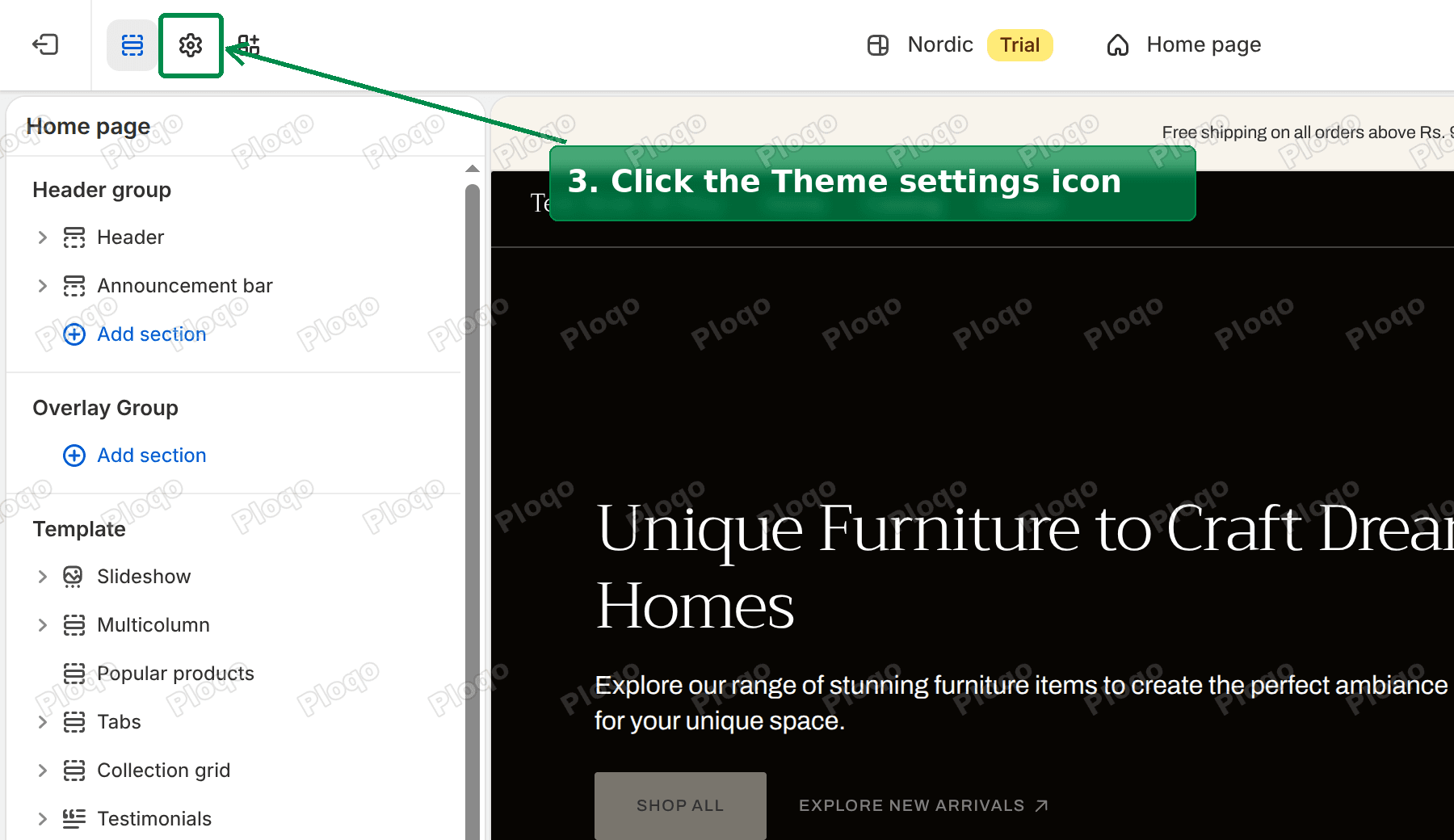Click the Free shipping announcement text
This screenshot has width=1454, height=840.
(x=1307, y=132)
